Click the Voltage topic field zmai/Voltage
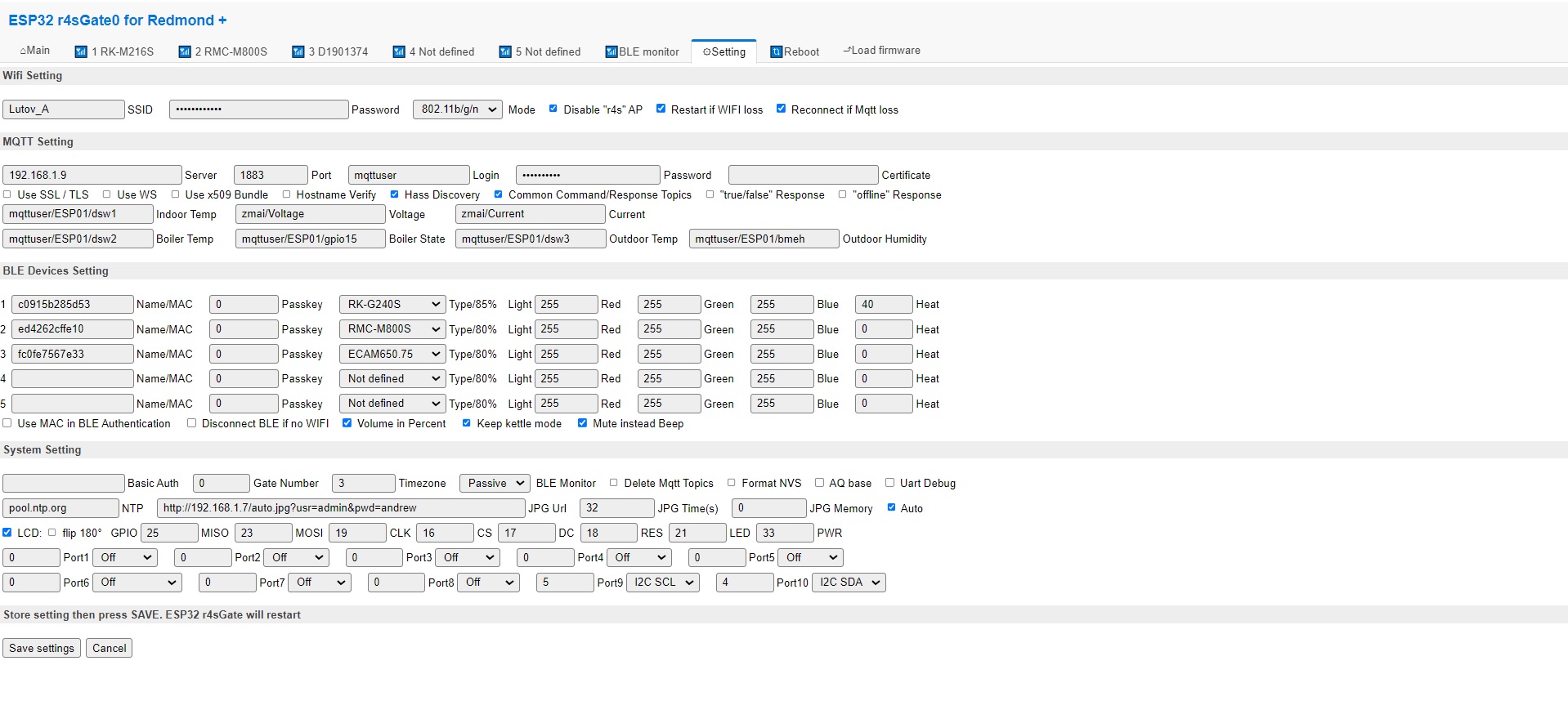The image size is (1568, 710). click(x=311, y=214)
